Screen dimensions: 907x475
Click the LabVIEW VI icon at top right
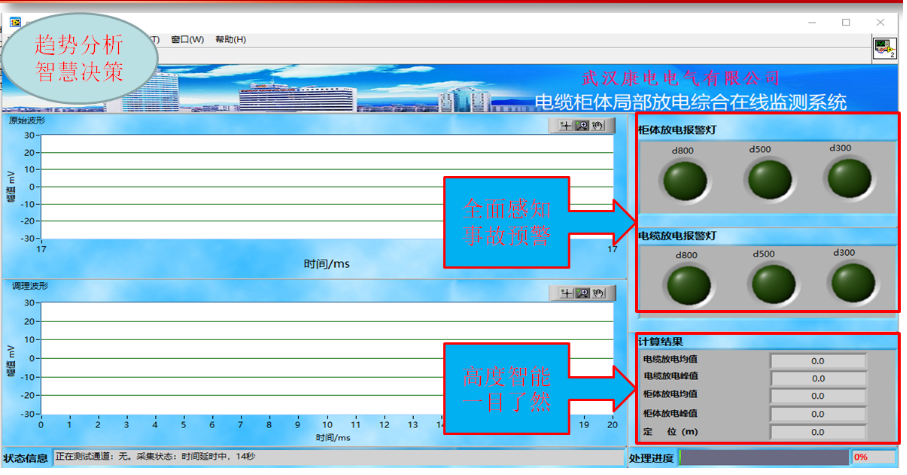pyautogui.click(x=884, y=49)
